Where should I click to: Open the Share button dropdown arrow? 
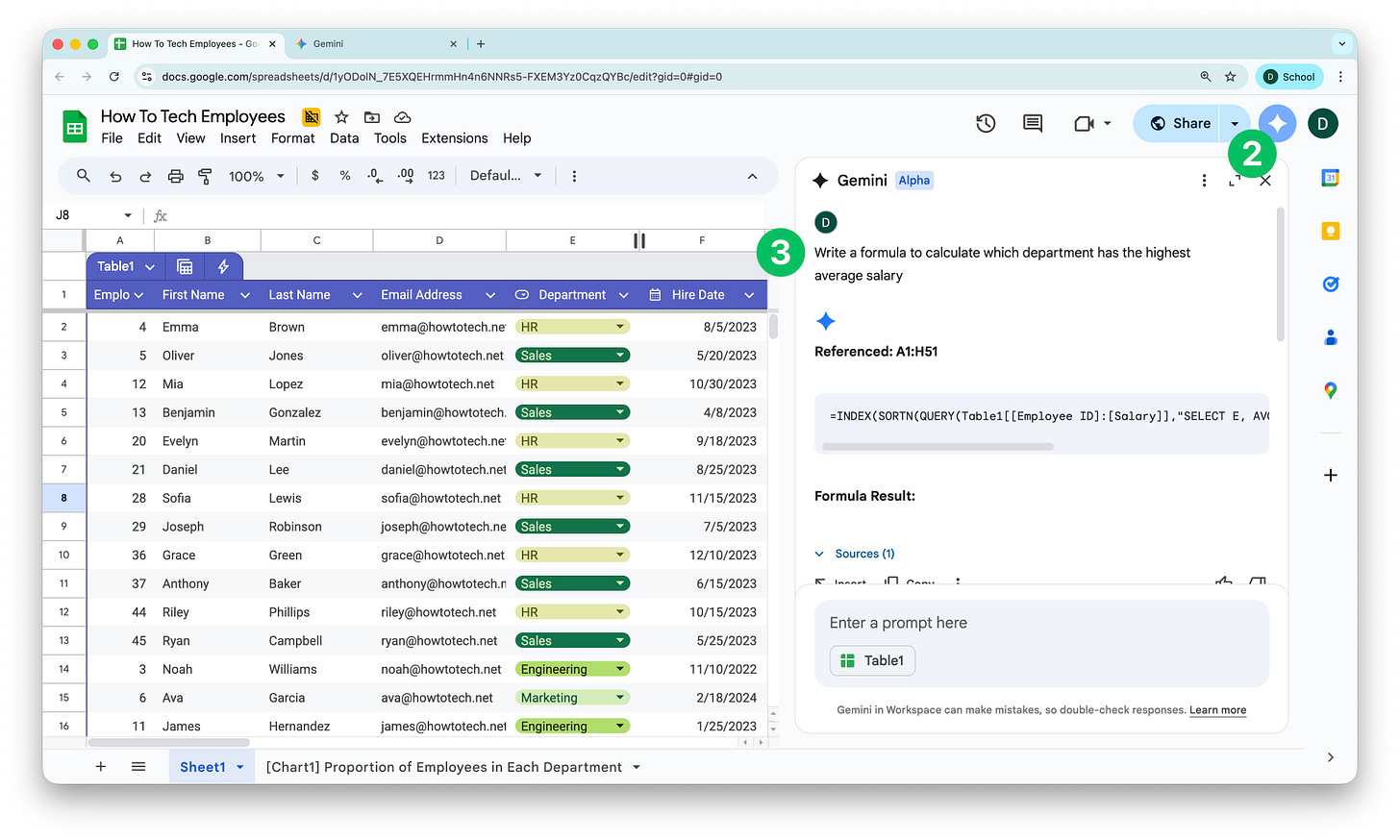1235,123
